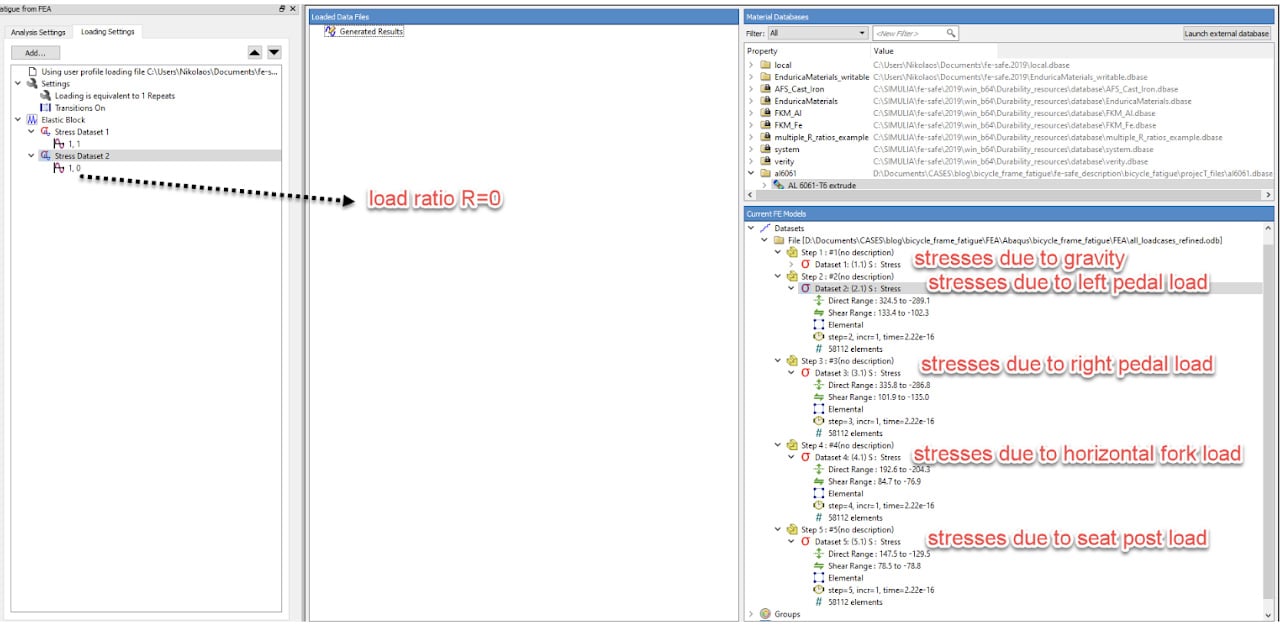This screenshot has width=1280, height=625.
Task: Click Shear Range 78.5 to -78.8
Action: pyautogui.click(x=875, y=565)
